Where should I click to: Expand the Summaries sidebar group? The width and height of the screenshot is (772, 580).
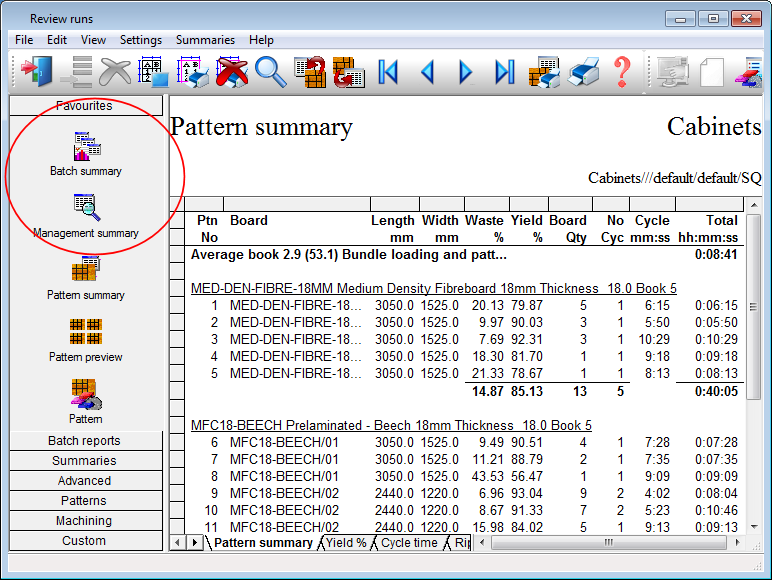coord(86,460)
